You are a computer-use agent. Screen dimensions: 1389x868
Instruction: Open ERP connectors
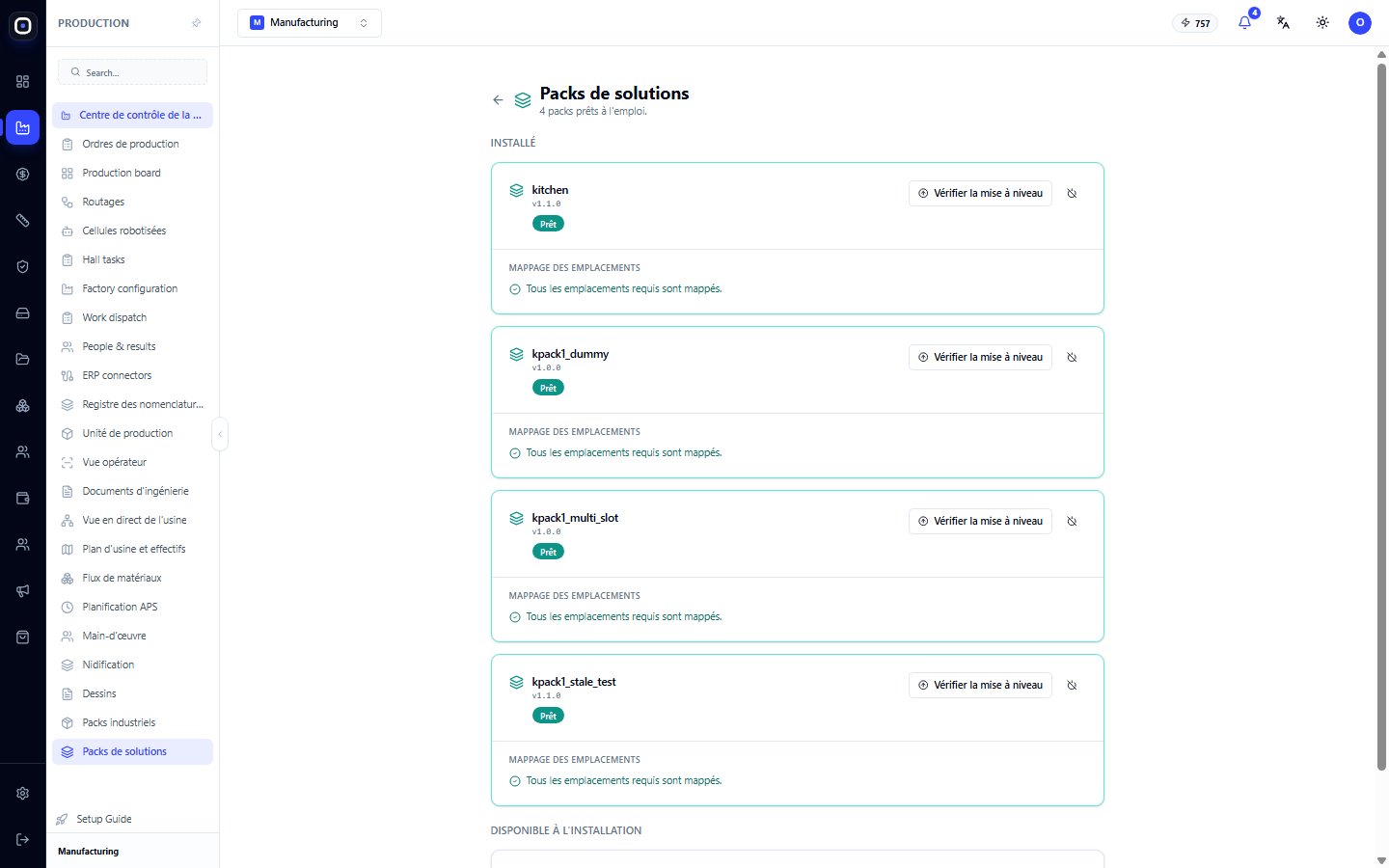click(132, 375)
